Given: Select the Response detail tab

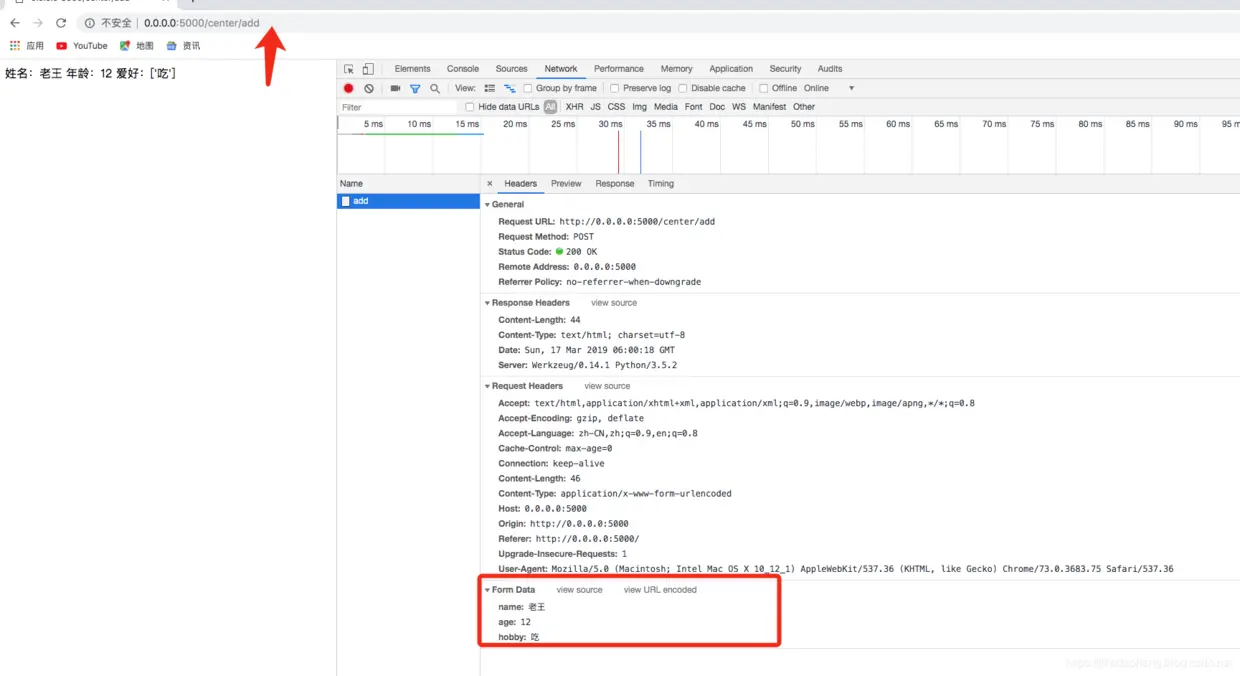Looking at the screenshot, I should click(x=615, y=184).
